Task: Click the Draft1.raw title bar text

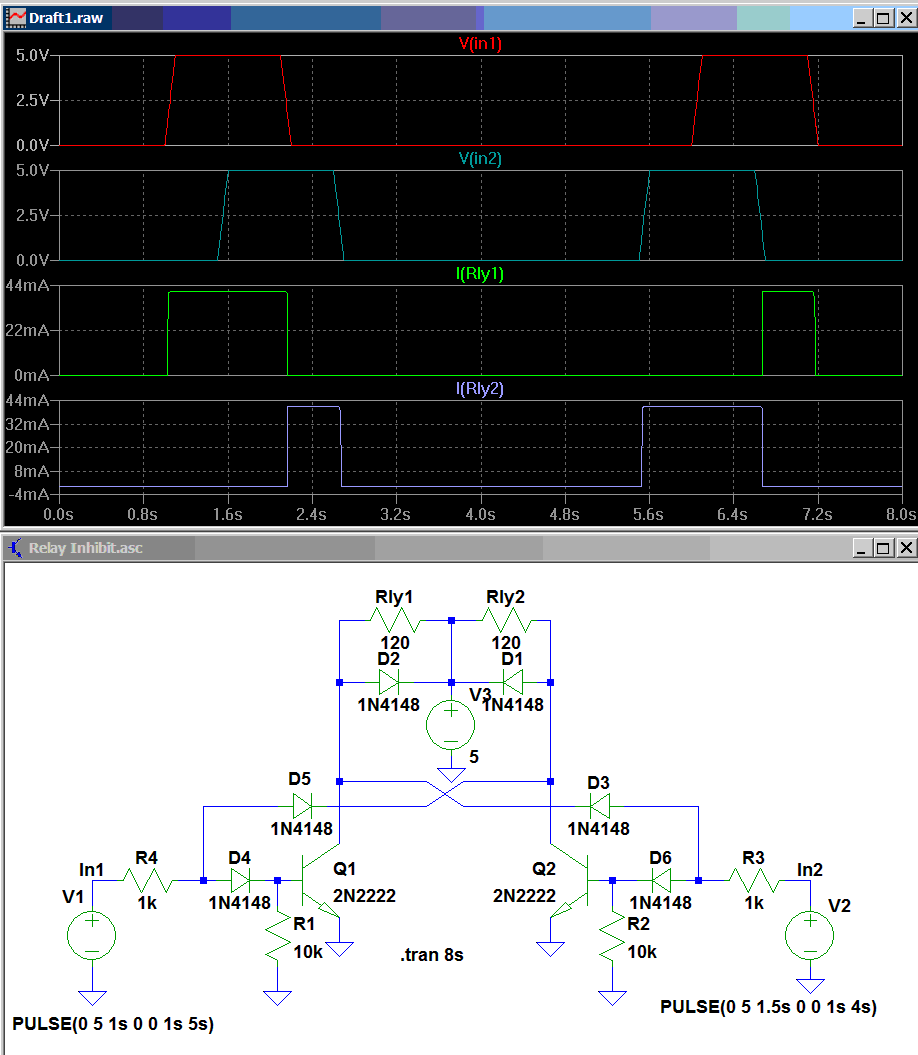Action: tap(66, 18)
